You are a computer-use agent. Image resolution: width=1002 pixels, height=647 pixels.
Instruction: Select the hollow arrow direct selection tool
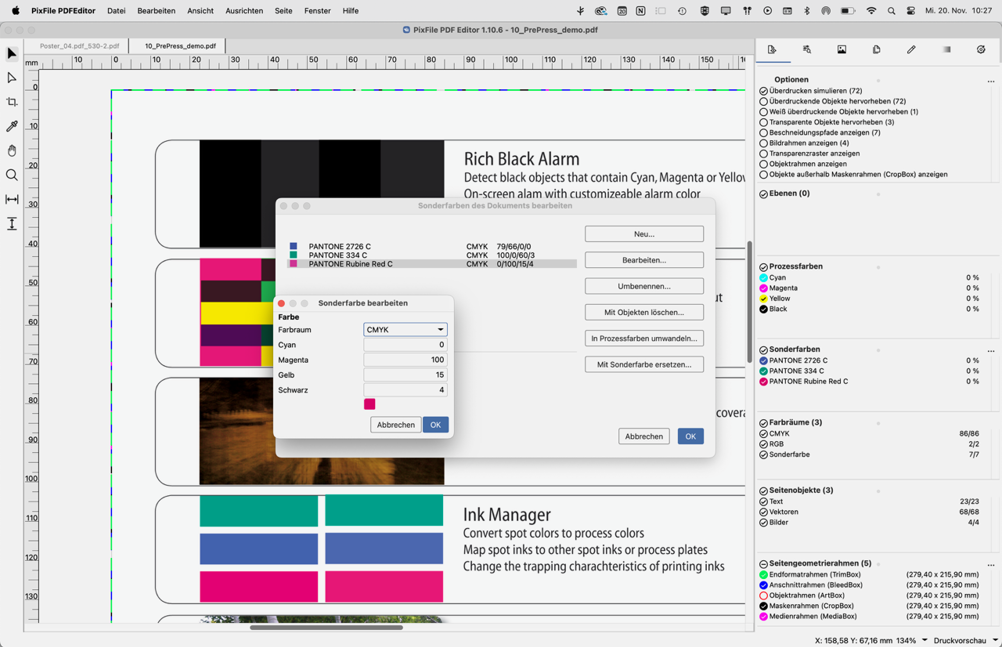[12, 78]
